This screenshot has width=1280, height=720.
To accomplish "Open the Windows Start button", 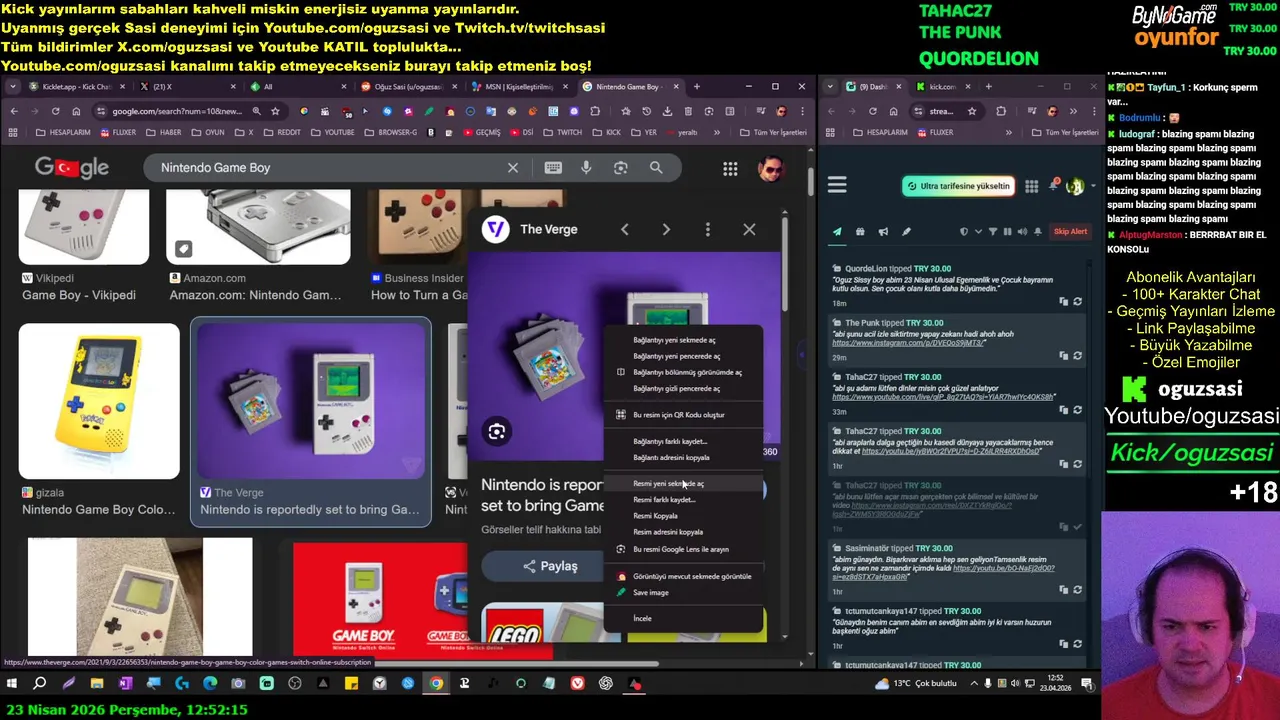I will (12, 684).
